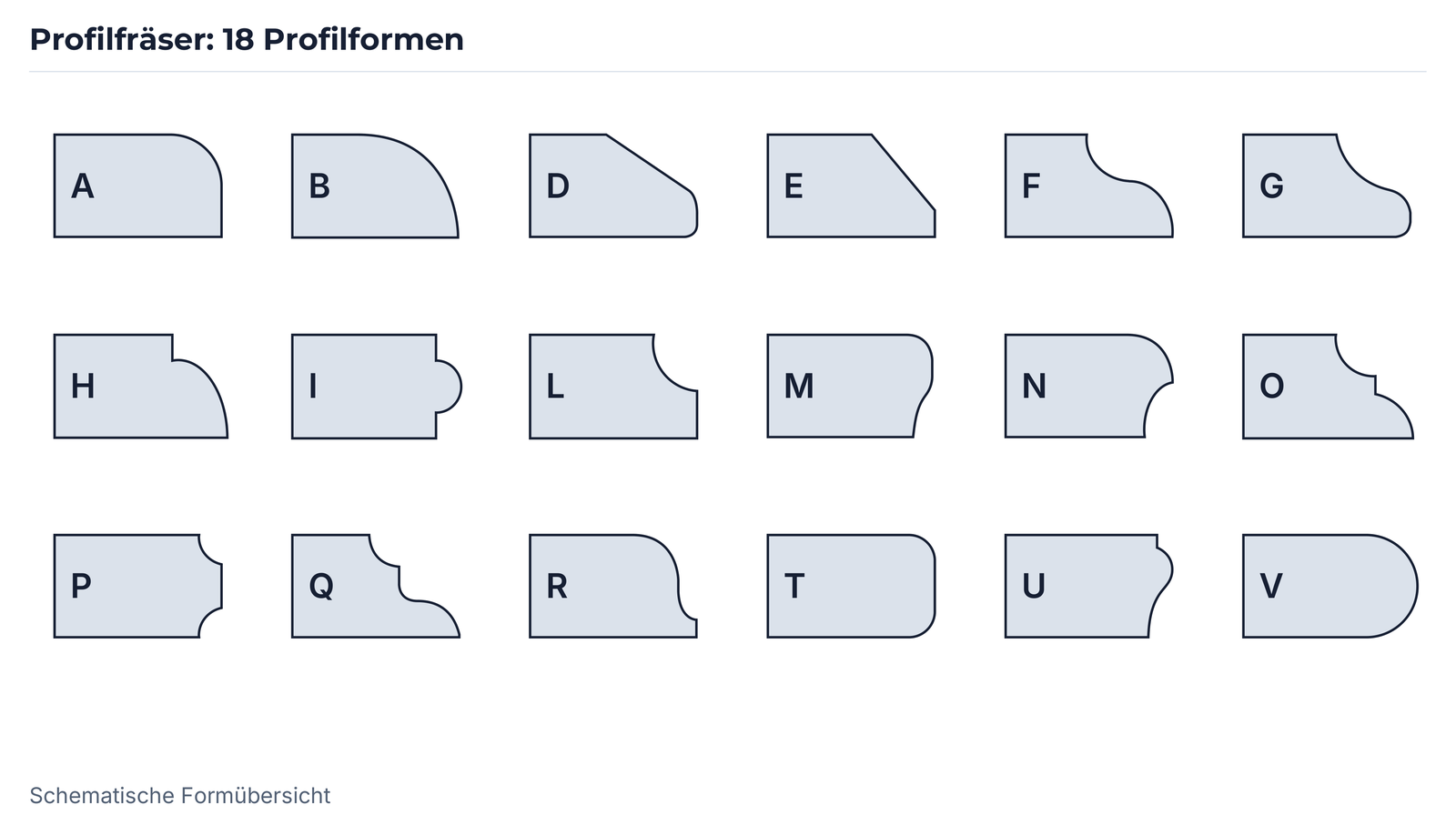This screenshot has width=1456, height=825.
Task: Click the title 'Profilfräser: 18 Profilformen'
Action: (x=247, y=39)
